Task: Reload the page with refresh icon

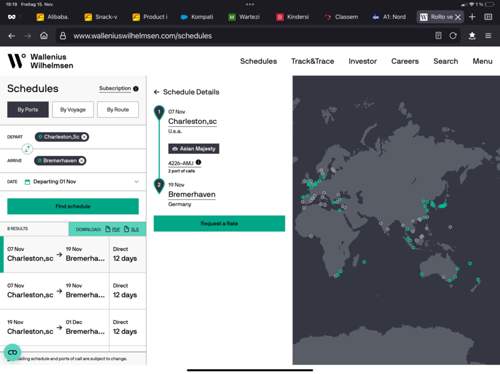Action: coord(453,35)
